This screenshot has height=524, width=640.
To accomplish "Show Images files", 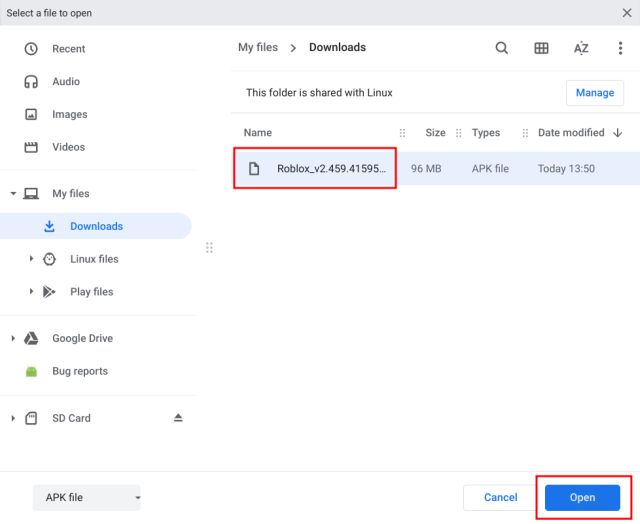I will click(70, 114).
